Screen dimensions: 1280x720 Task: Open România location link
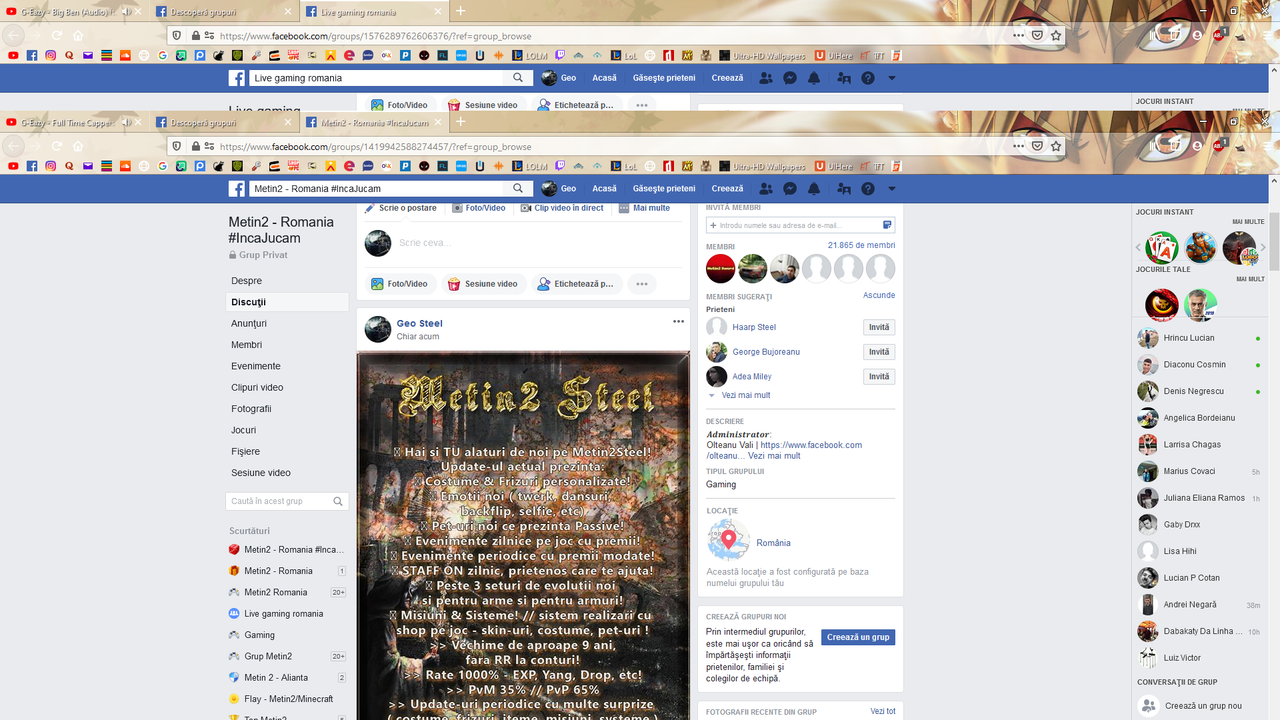pos(773,543)
